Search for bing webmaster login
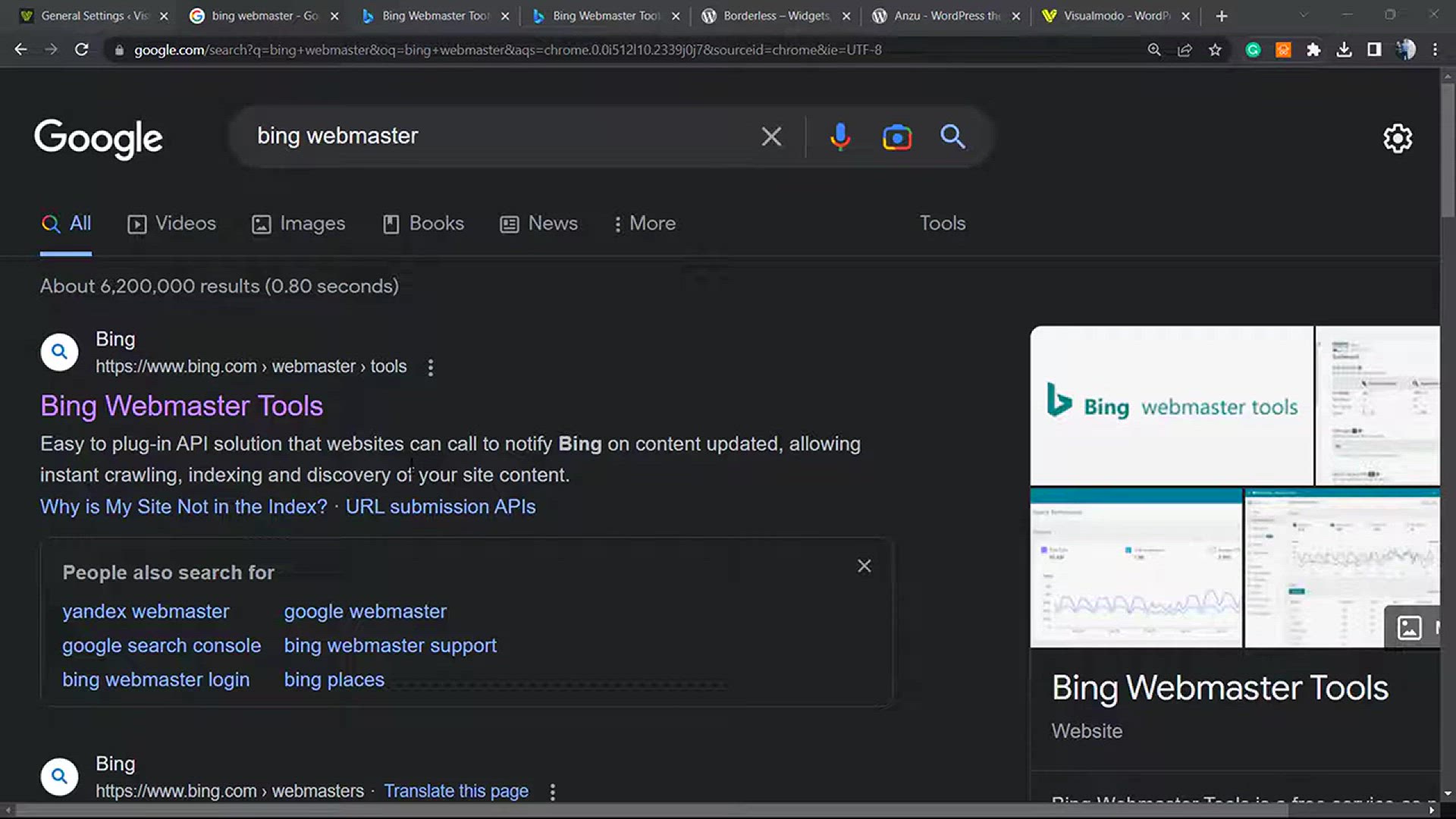1456x819 pixels. pyautogui.click(x=155, y=679)
